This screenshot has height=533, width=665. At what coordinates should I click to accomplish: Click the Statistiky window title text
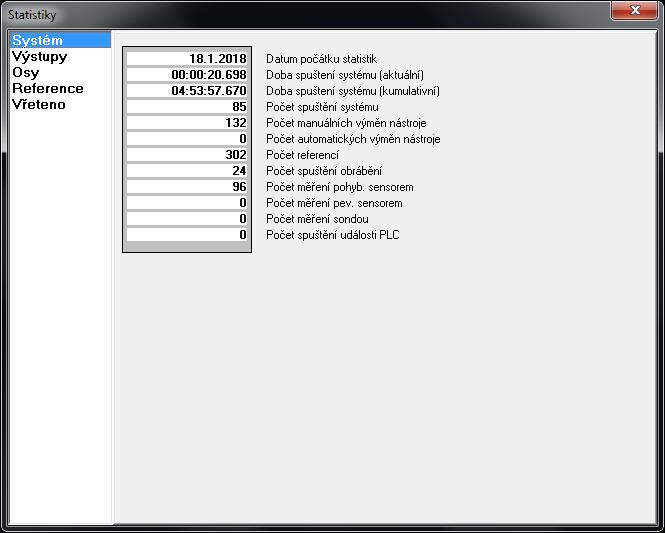pyautogui.click(x=32, y=15)
